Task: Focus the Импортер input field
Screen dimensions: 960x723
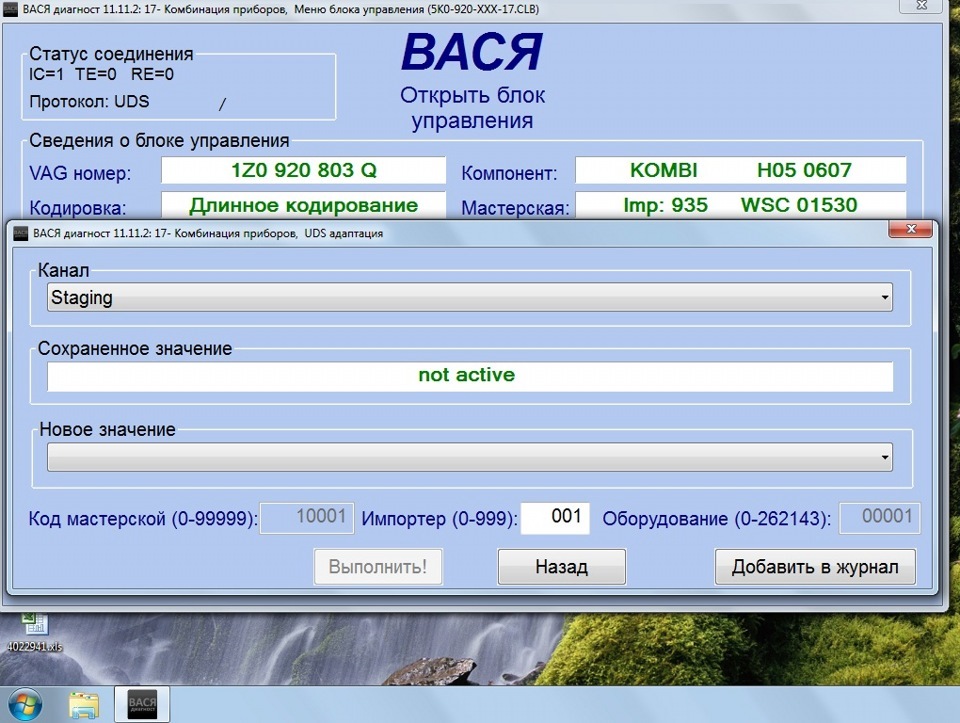Action: click(x=555, y=518)
